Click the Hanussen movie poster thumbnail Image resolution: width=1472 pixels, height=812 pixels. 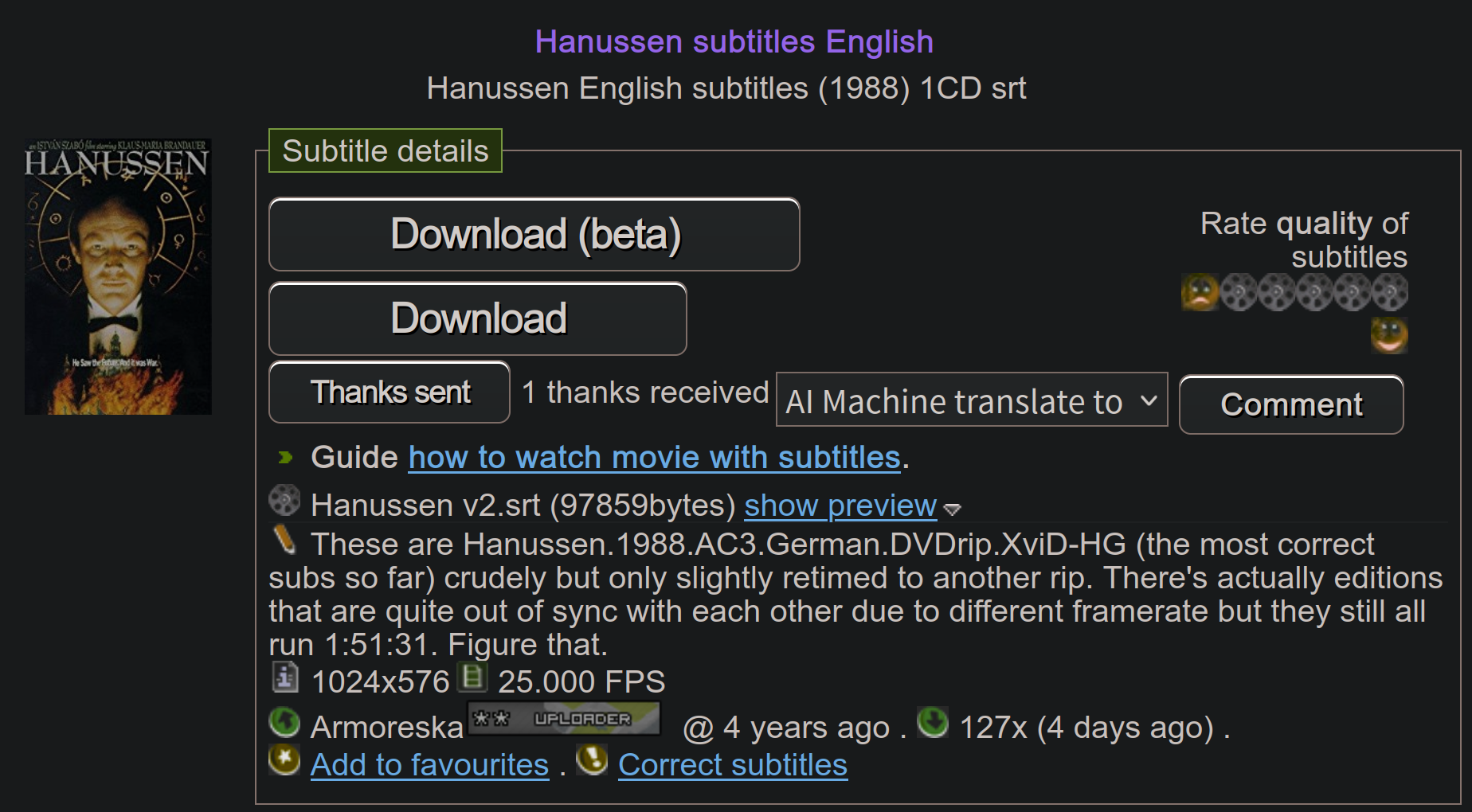(118, 277)
